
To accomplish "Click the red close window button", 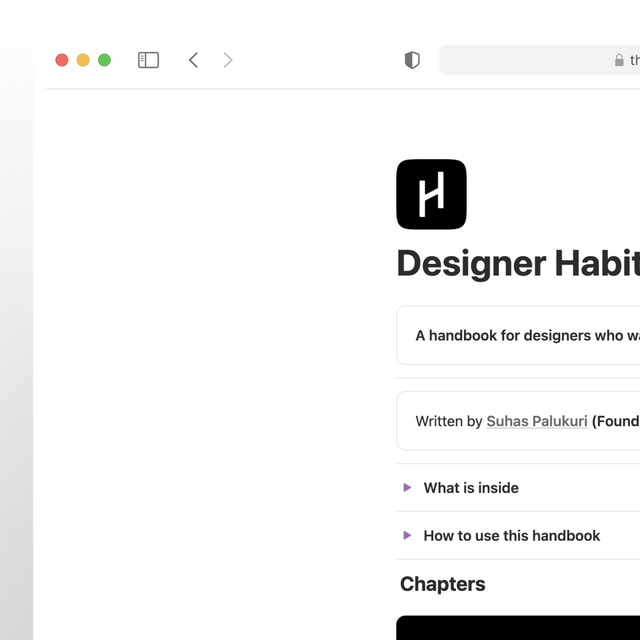I will pos(62,60).
